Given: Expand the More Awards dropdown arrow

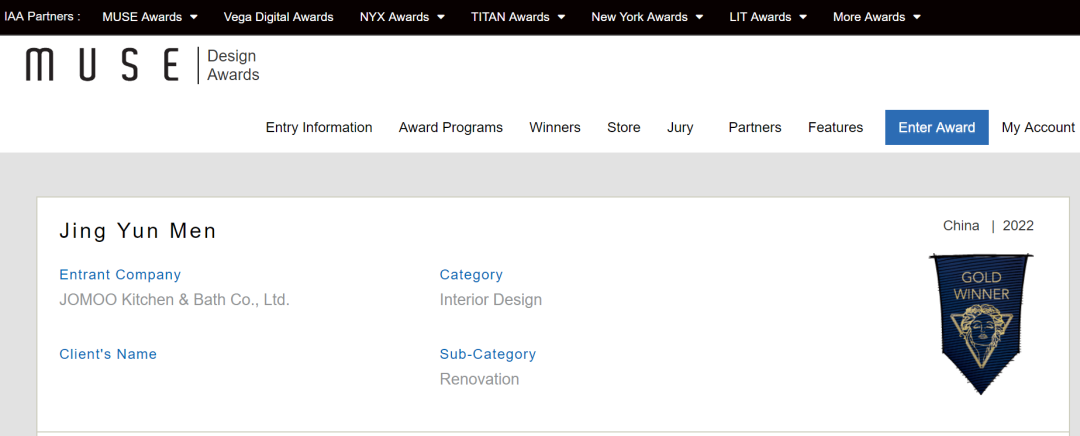Looking at the screenshot, I should 917,17.
